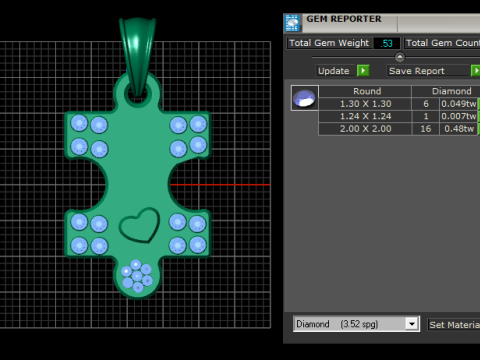Collapse the panel using the circular arrow handle
The height and width of the screenshot is (360, 480).
coord(400,57)
